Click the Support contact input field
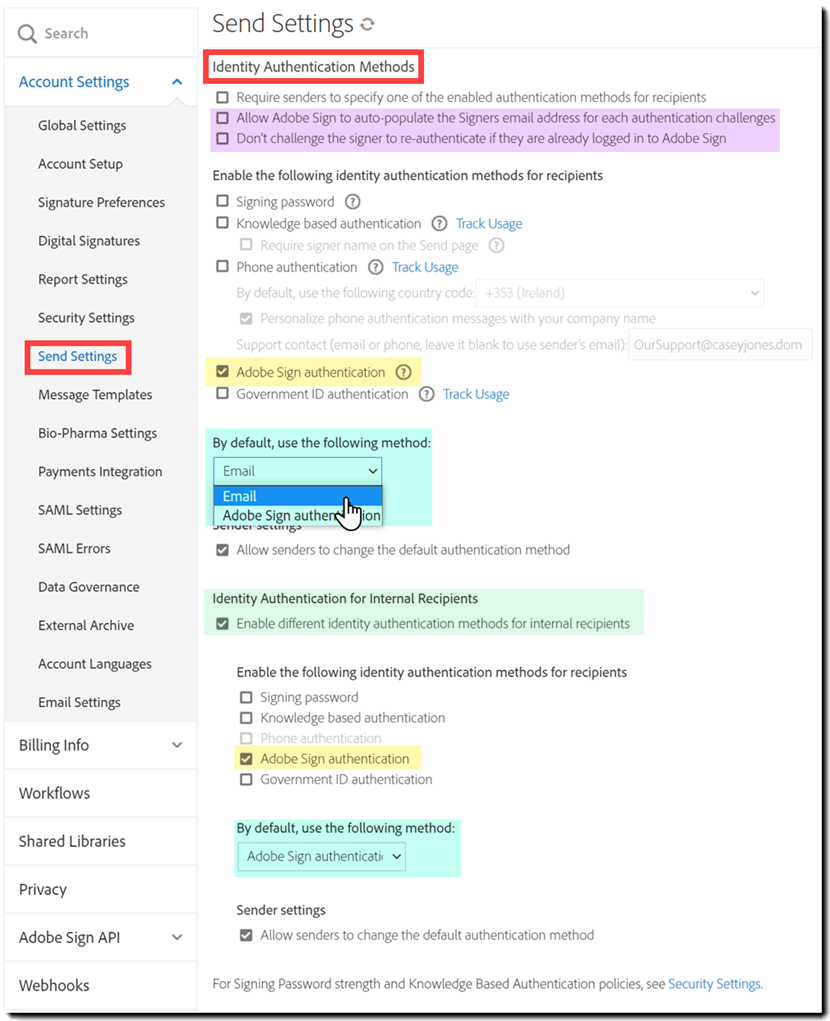This screenshot has width=830, height=1021. coord(720,344)
